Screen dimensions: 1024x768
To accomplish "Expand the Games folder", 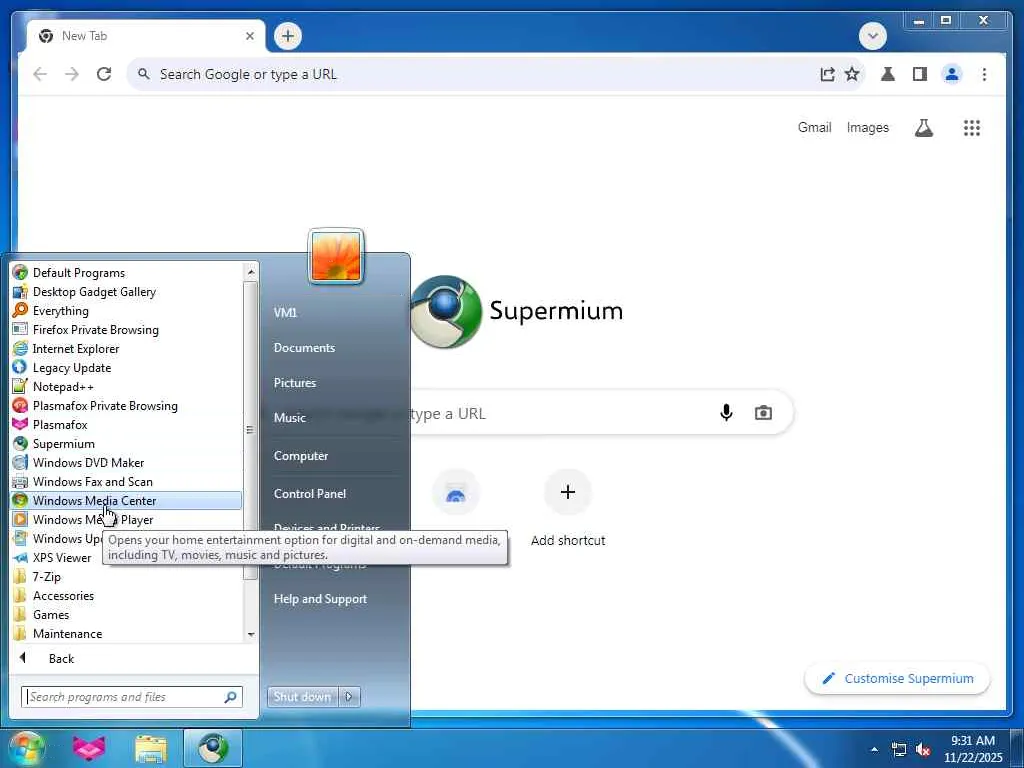I will [x=126, y=615].
